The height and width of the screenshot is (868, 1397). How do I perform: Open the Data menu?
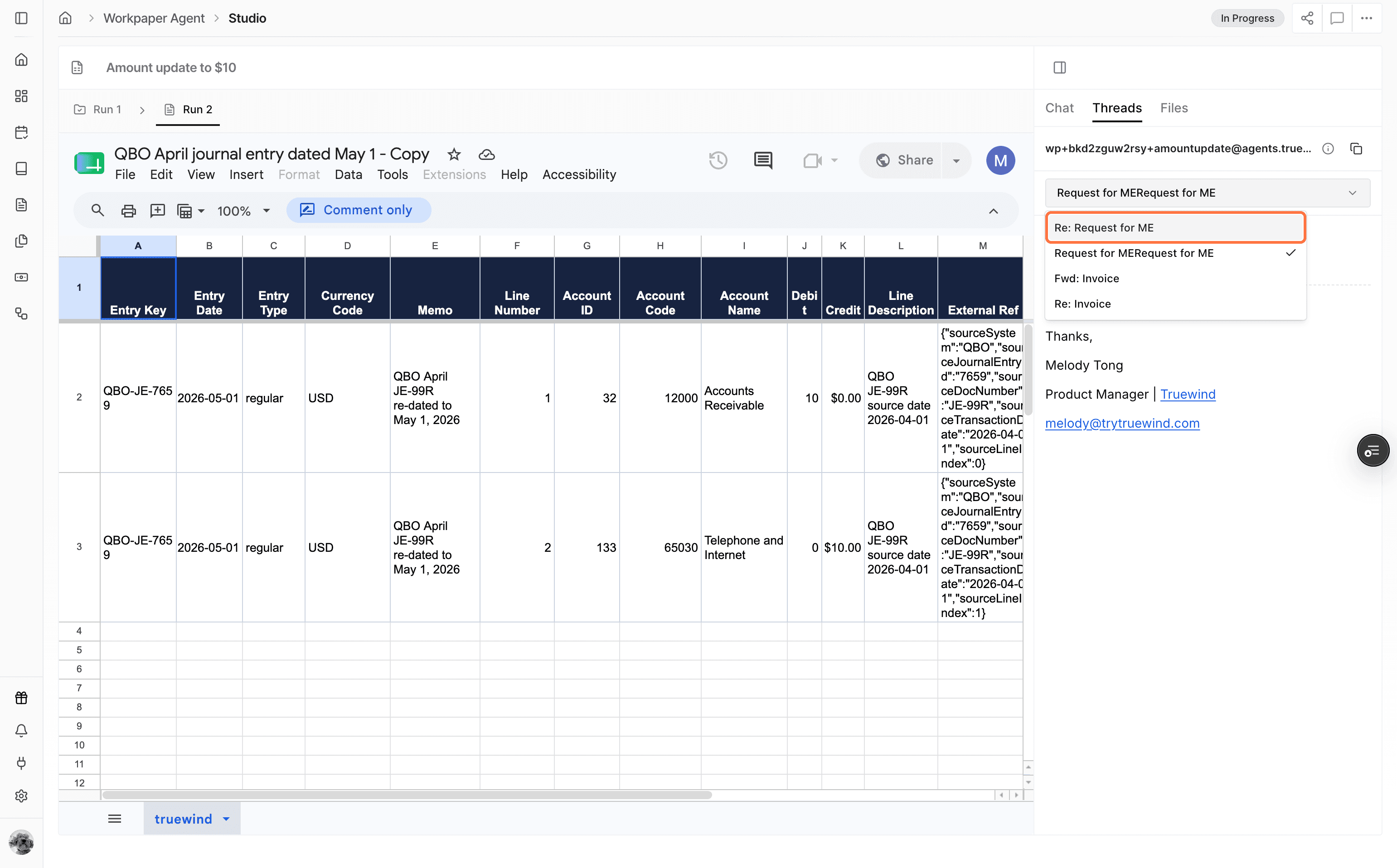click(x=348, y=174)
